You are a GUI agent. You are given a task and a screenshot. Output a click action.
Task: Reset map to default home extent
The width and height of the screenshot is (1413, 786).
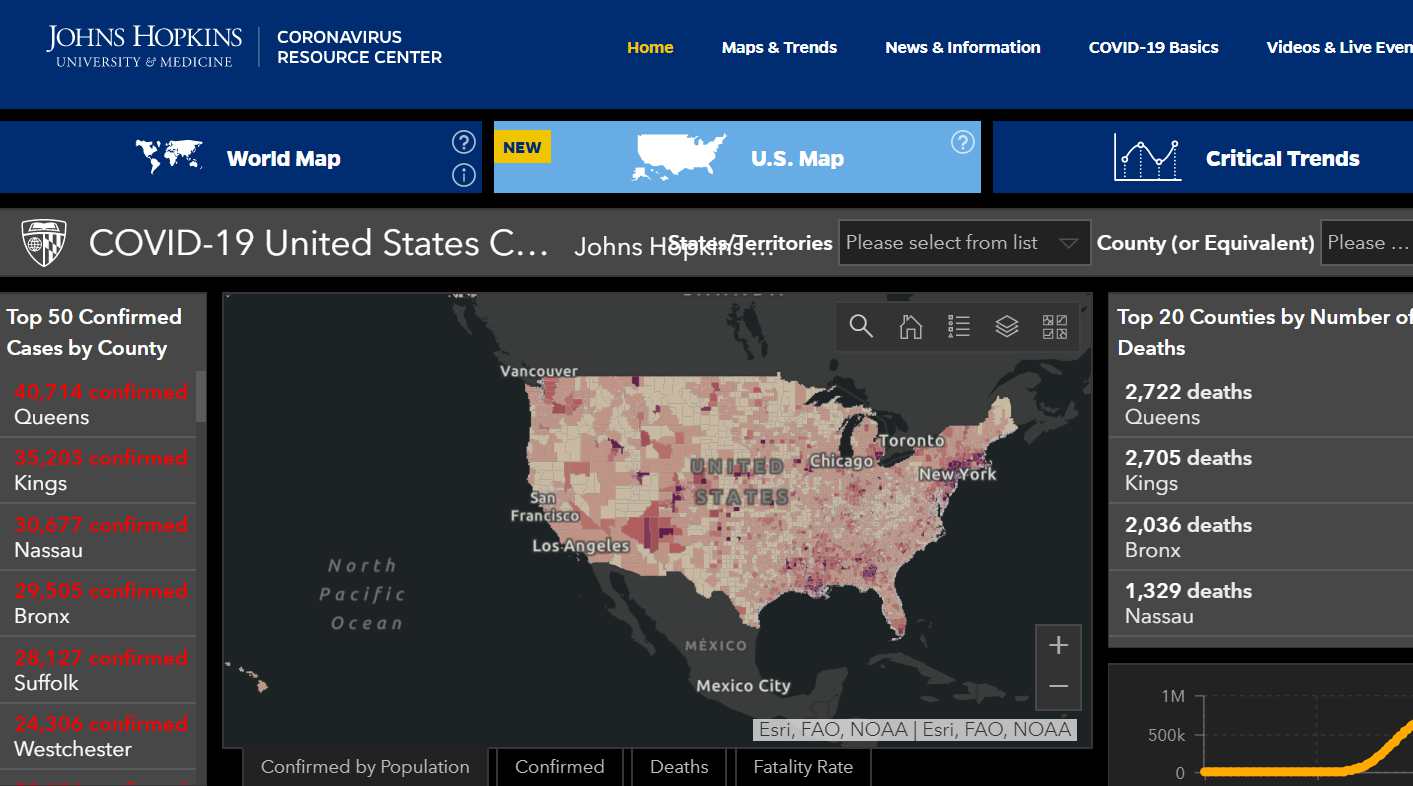tap(910, 326)
